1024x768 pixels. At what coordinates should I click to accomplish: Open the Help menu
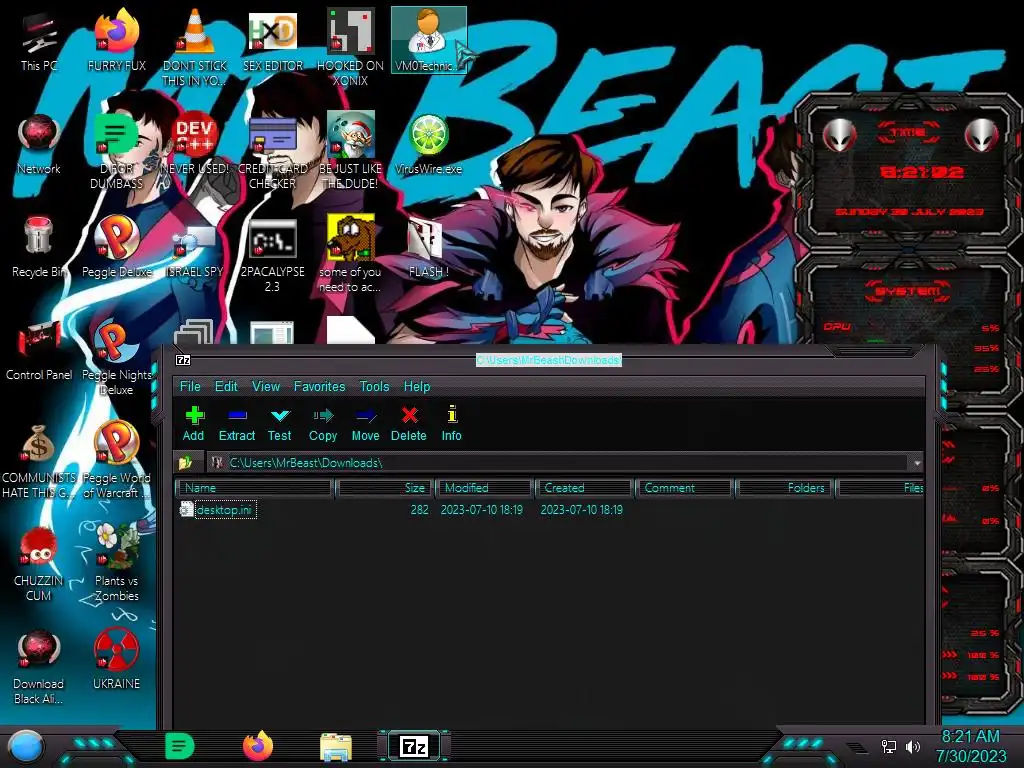[417, 387]
